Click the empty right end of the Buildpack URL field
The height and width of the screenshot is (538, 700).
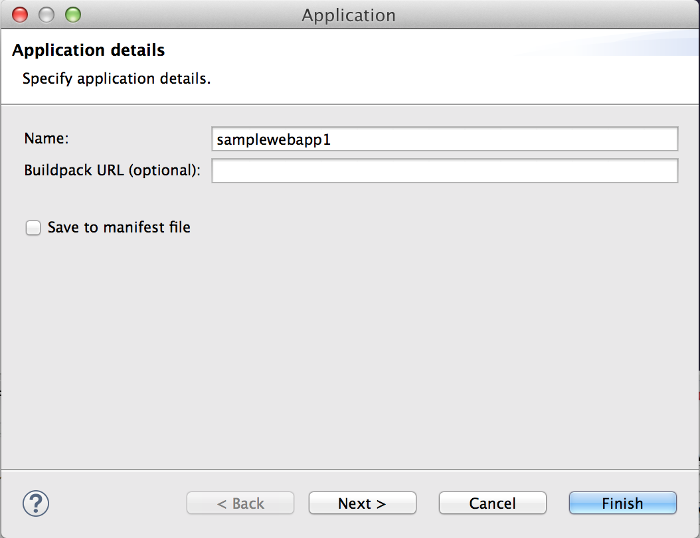[640, 171]
